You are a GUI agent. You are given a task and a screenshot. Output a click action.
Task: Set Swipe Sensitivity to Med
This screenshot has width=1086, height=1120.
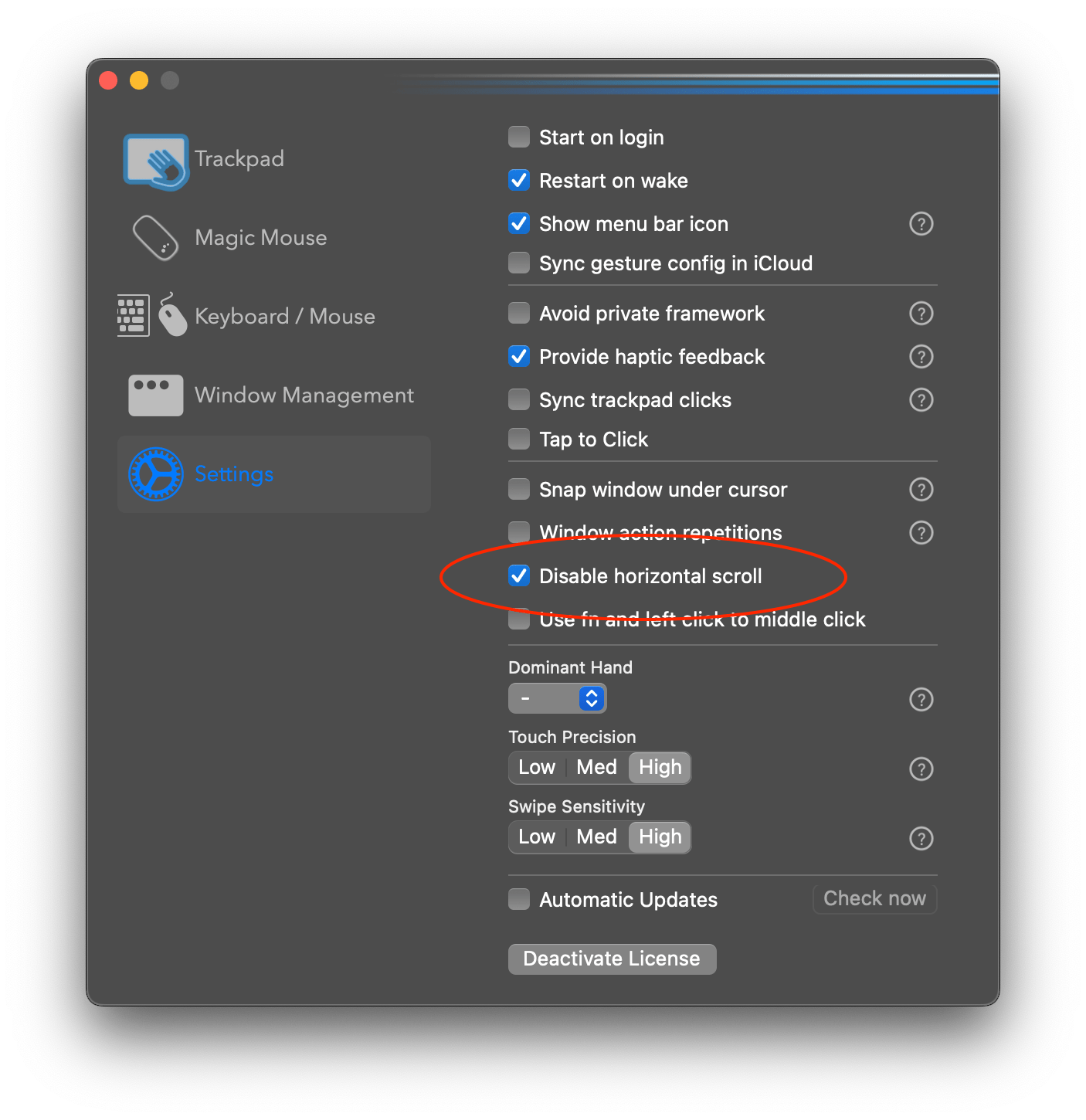[x=596, y=837]
